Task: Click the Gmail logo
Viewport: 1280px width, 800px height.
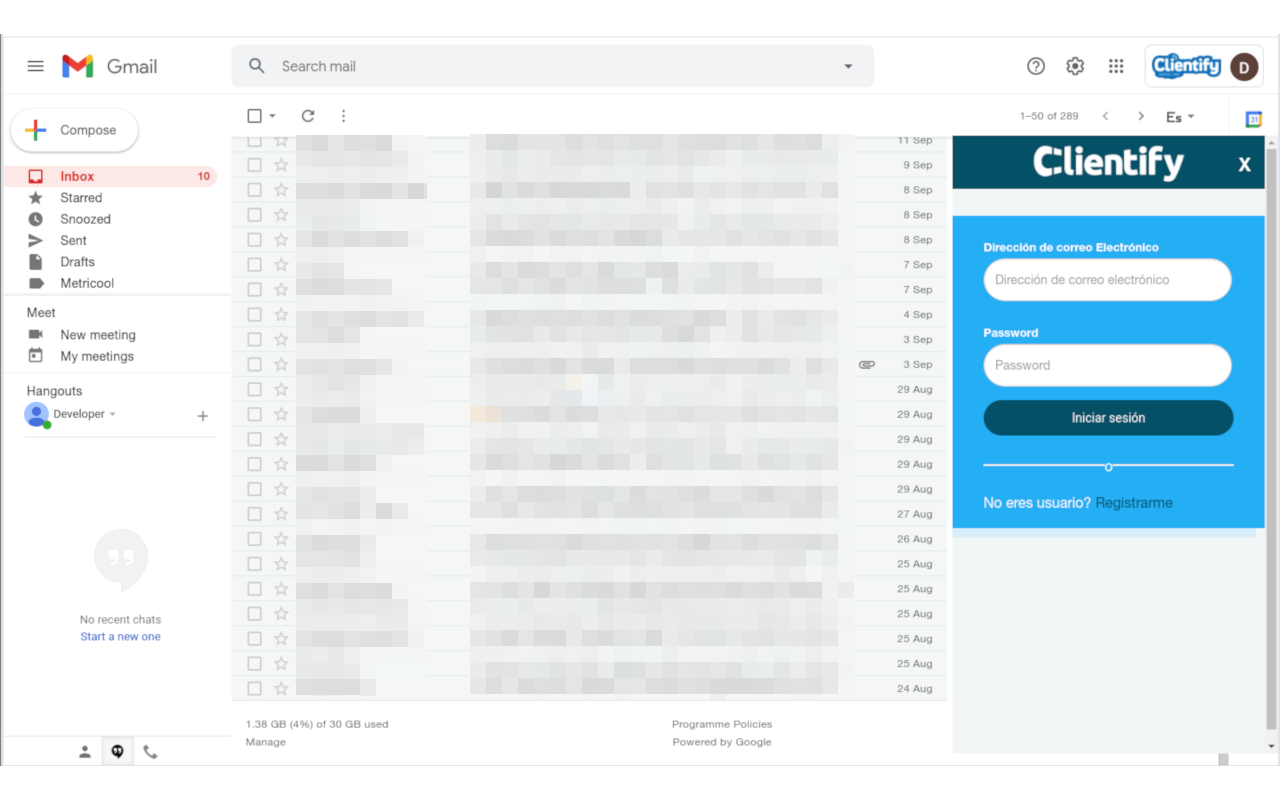Action: 110,66
